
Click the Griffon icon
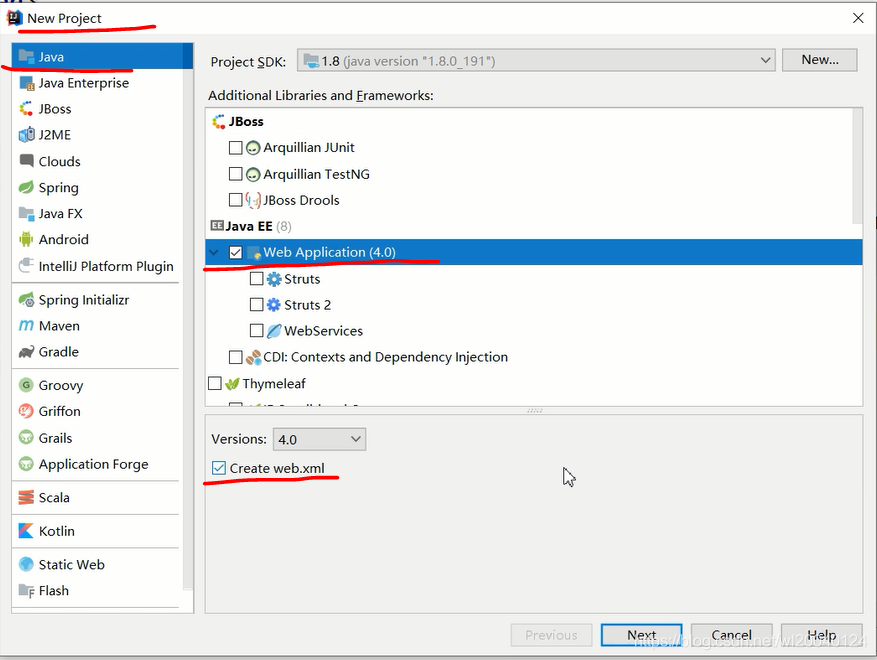(26, 411)
